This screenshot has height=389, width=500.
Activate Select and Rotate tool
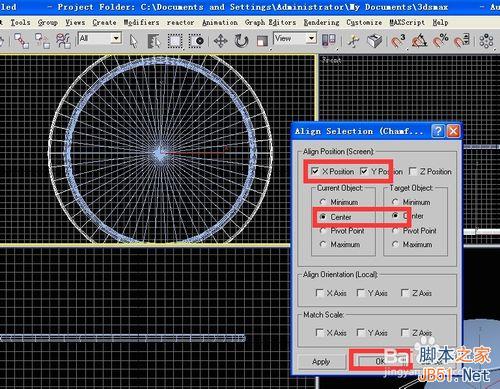click(241, 41)
